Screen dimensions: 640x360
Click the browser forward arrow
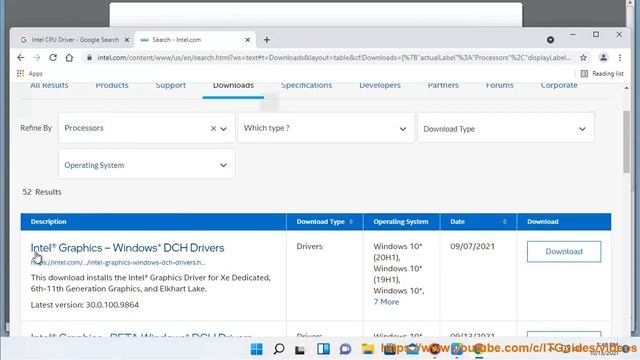[x=37, y=58]
